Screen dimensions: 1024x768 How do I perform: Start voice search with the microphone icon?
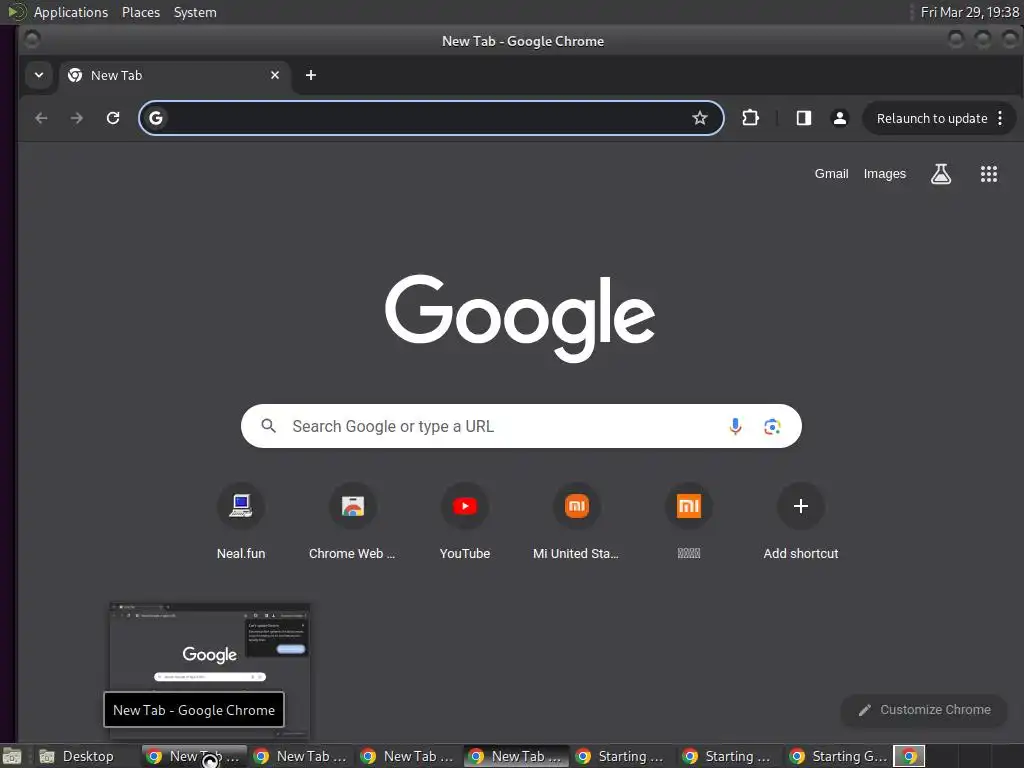[735, 426]
